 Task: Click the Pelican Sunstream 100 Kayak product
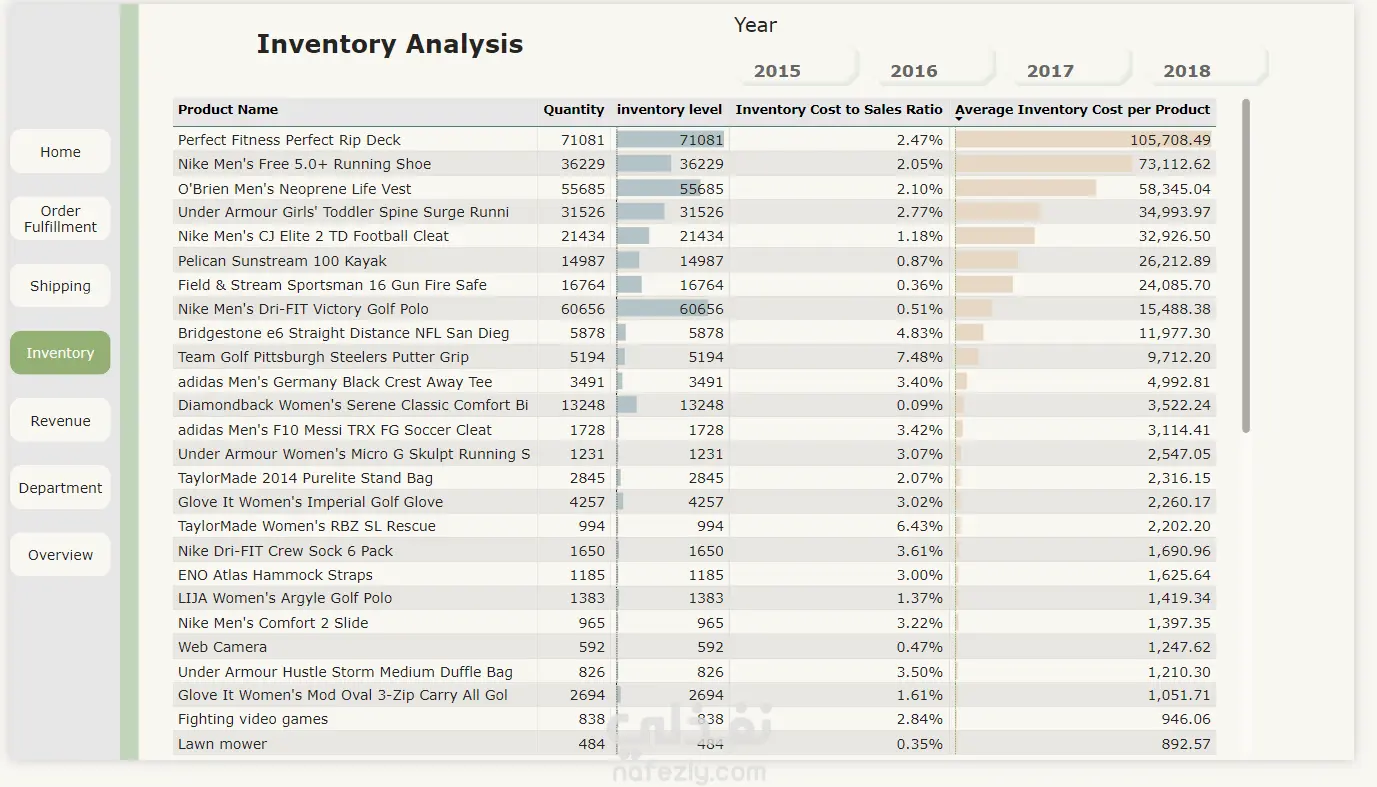(282, 261)
